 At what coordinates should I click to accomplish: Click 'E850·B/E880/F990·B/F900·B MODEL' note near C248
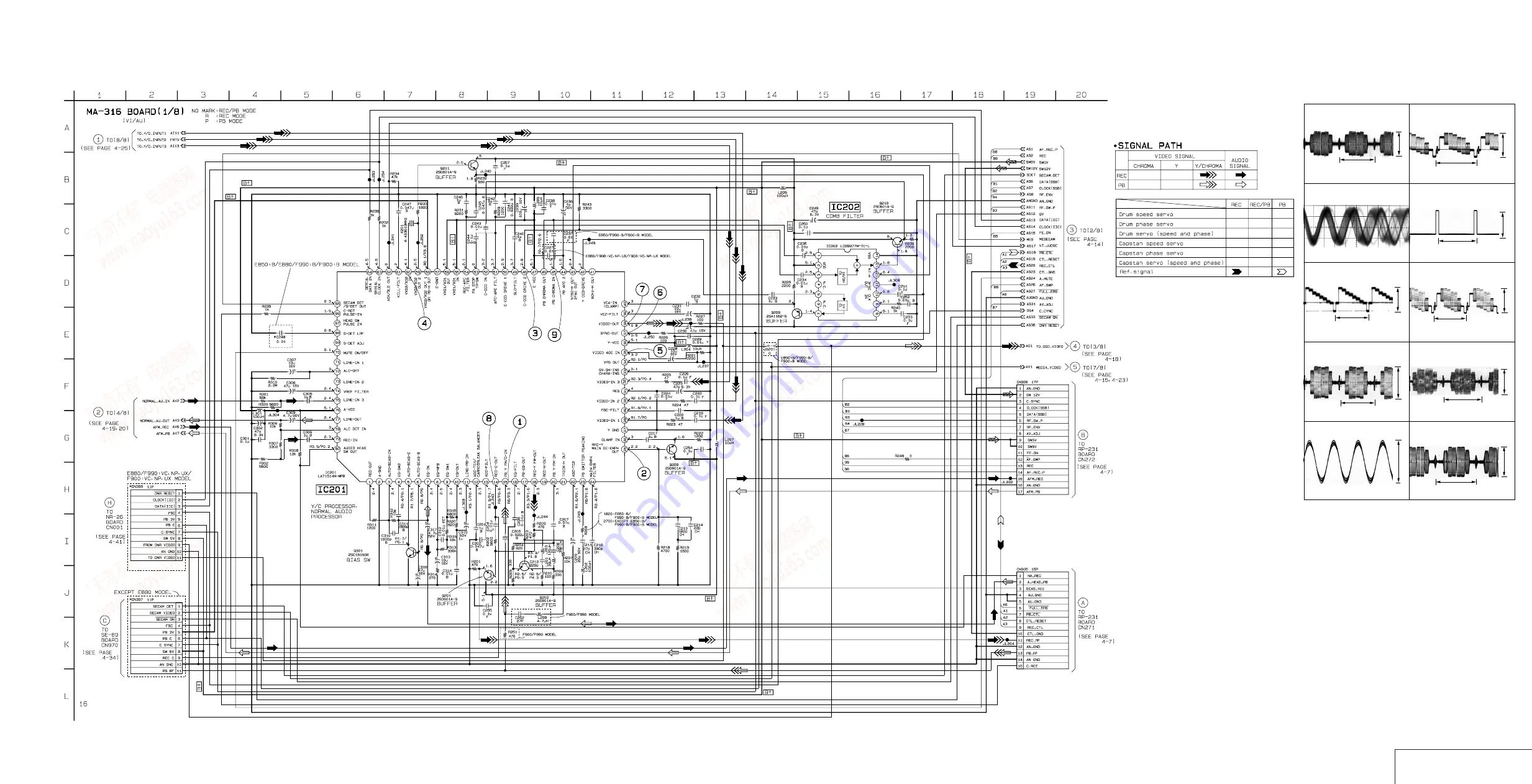coord(307,265)
